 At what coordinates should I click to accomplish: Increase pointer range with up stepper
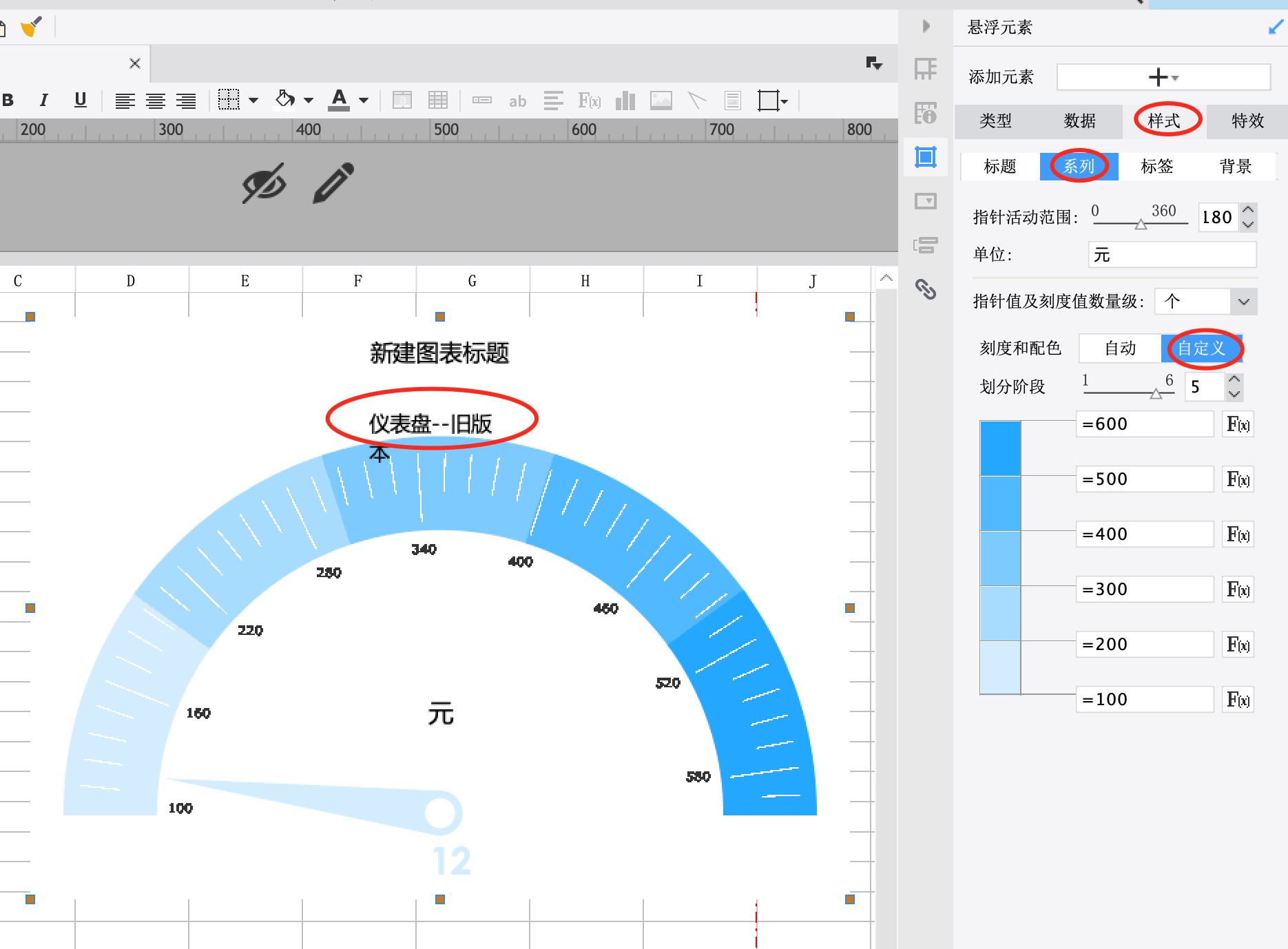tap(1248, 210)
